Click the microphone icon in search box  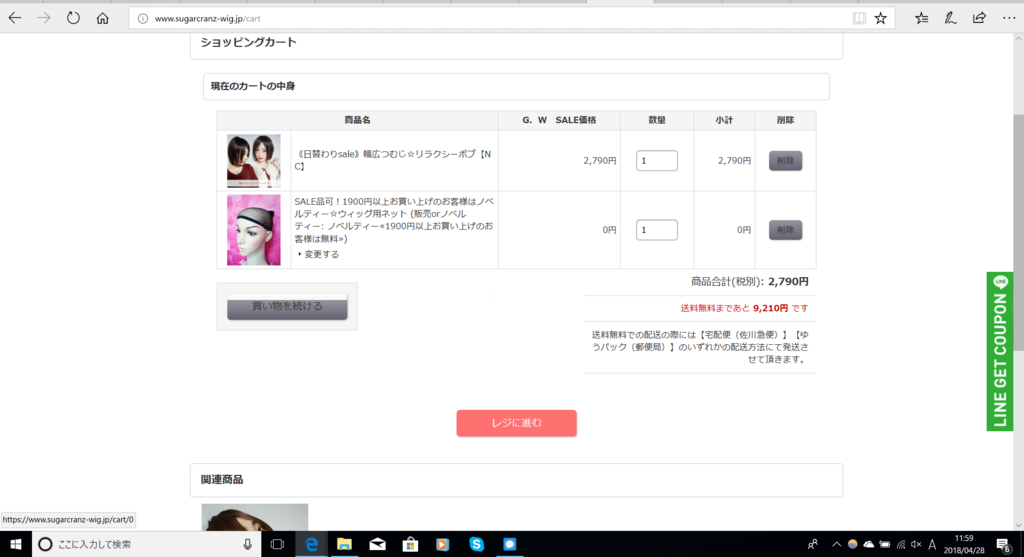pos(248,544)
